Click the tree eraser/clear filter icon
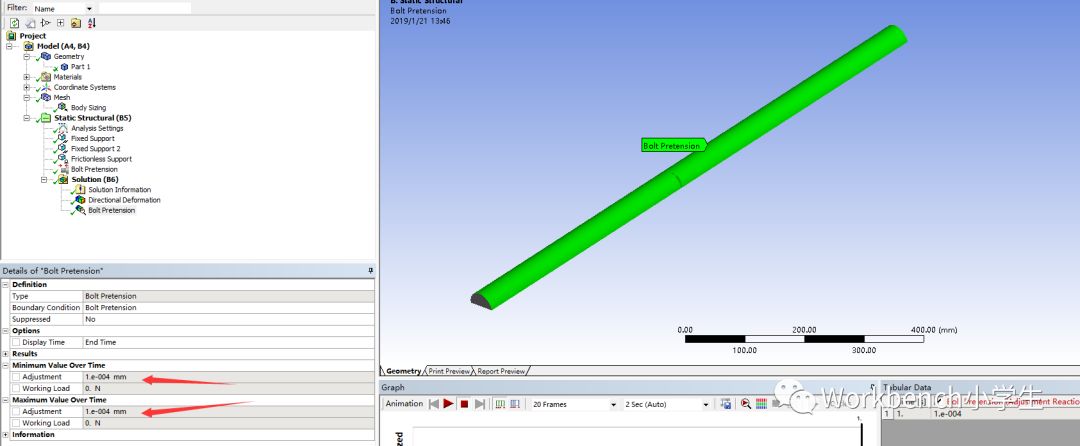 pos(30,23)
